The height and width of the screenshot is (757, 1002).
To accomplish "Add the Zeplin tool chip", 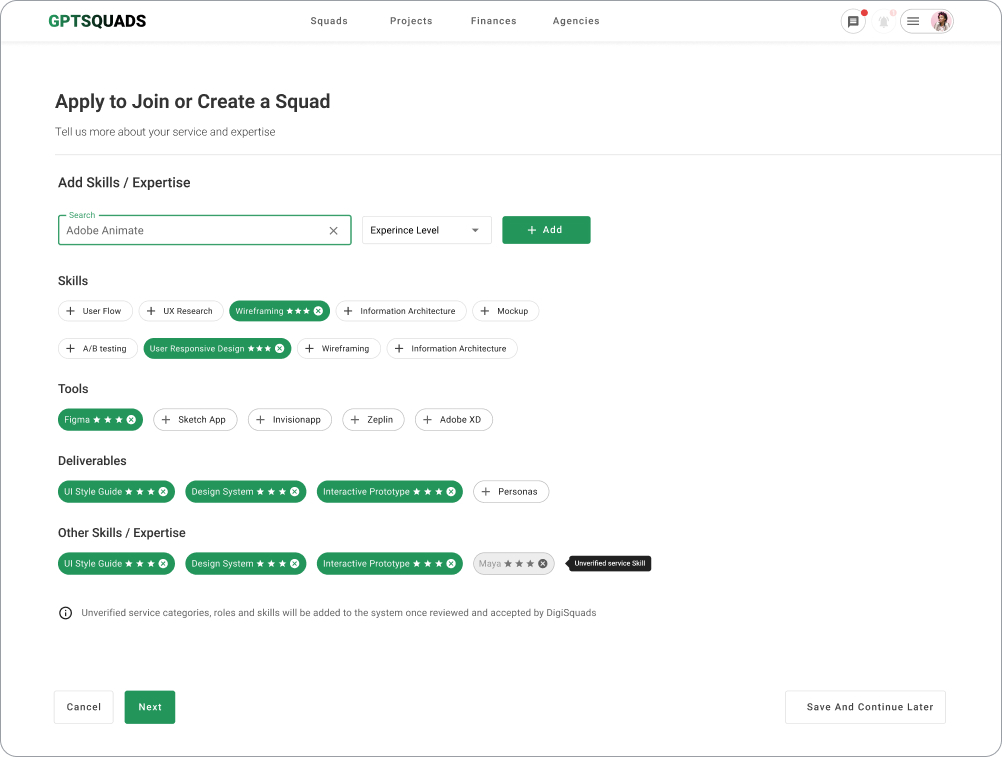I will 373,420.
